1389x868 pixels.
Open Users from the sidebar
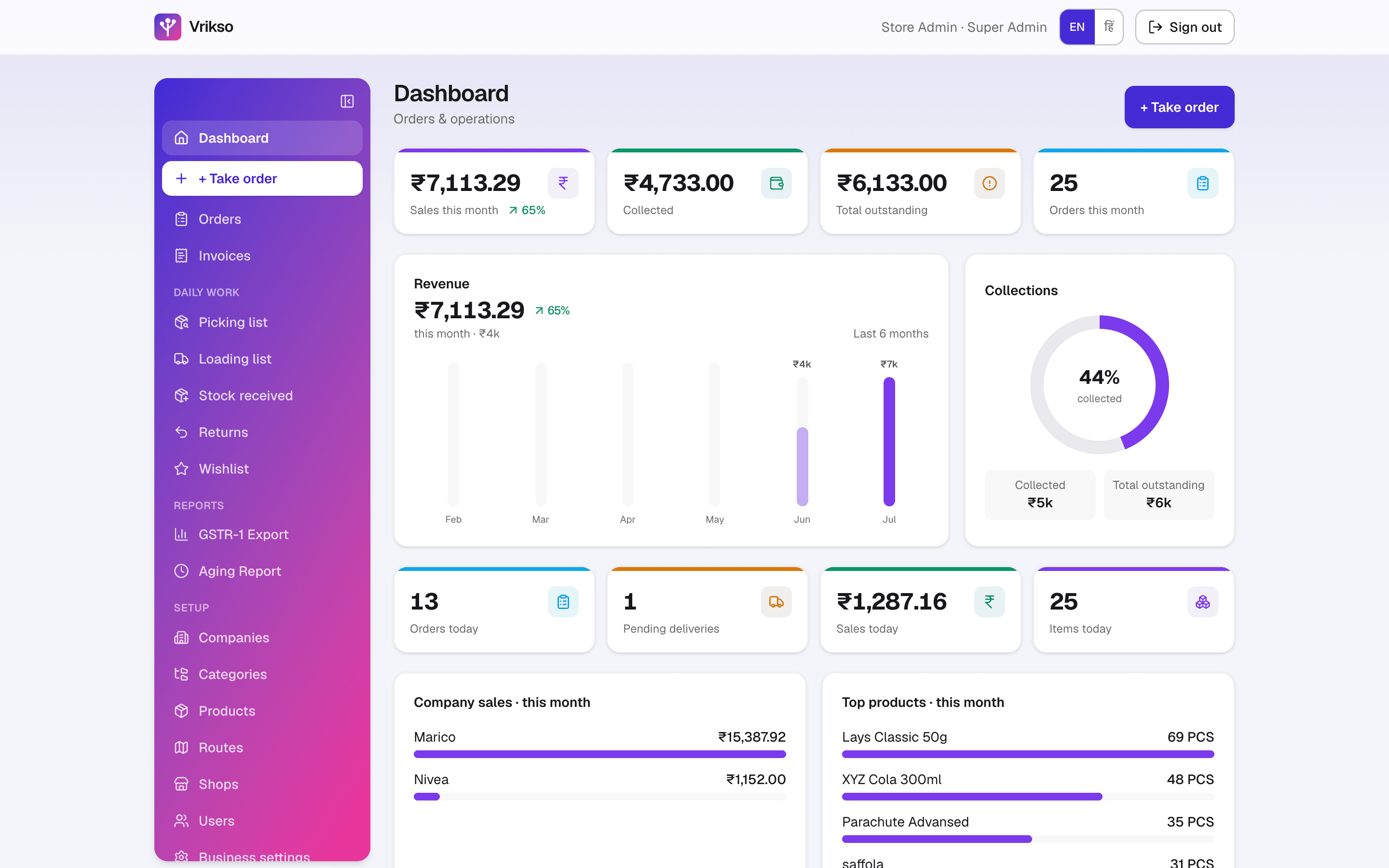tap(262, 821)
